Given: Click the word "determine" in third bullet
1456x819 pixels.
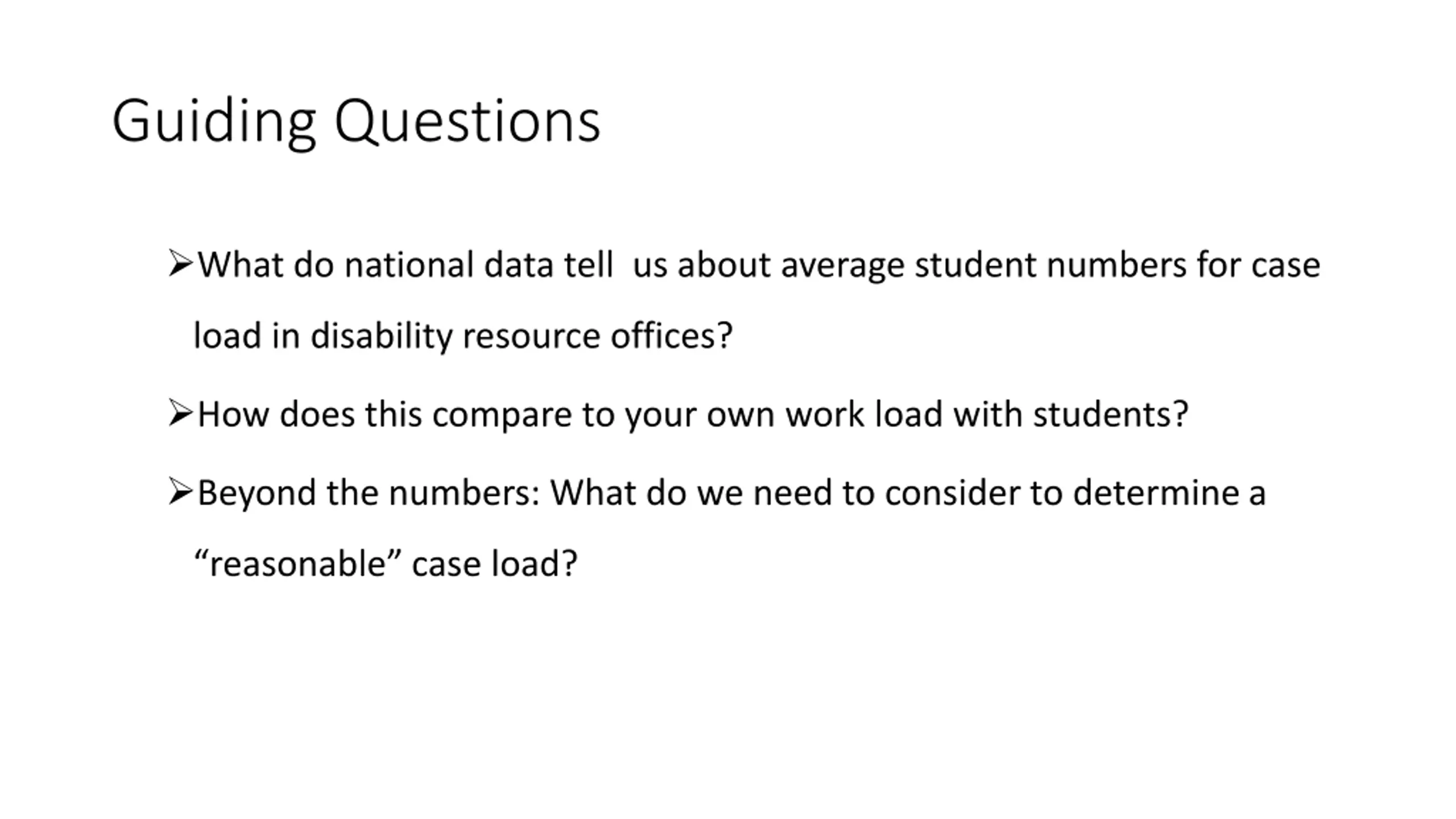Looking at the screenshot, I should [x=1156, y=493].
